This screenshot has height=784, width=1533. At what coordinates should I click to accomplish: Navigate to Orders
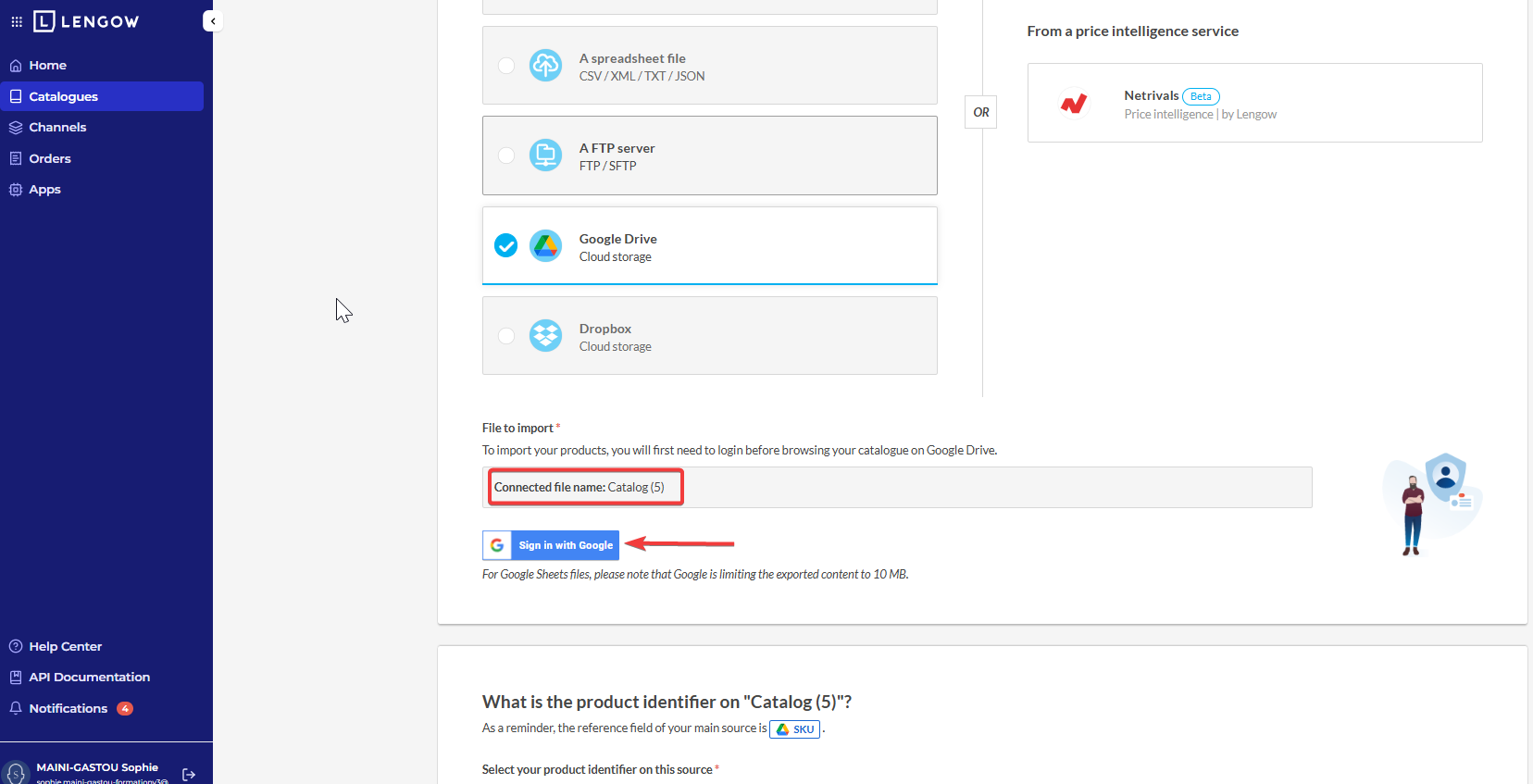pyautogui.click(x=50, y=158)
